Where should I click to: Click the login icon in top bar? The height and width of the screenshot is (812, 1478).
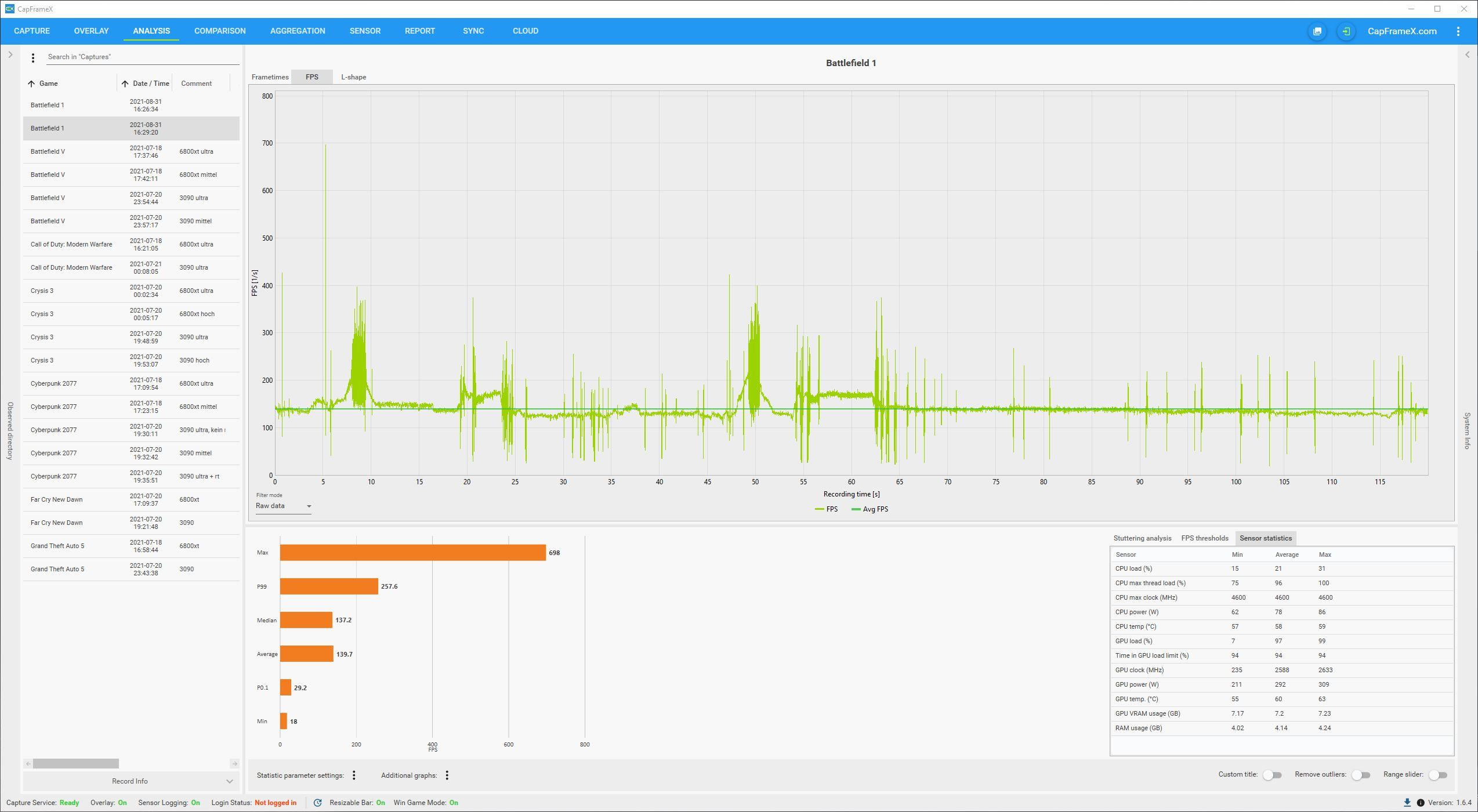(x=1346, y=31)
